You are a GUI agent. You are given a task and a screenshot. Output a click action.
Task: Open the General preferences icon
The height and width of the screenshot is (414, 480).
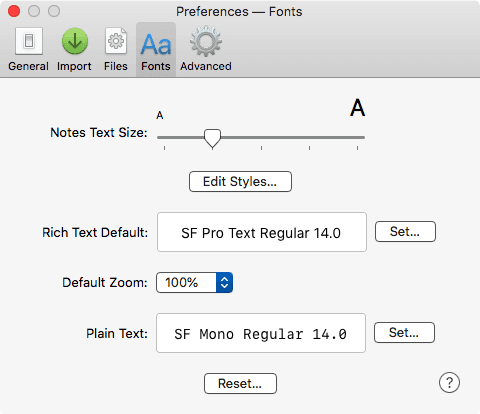pos(29,41)
